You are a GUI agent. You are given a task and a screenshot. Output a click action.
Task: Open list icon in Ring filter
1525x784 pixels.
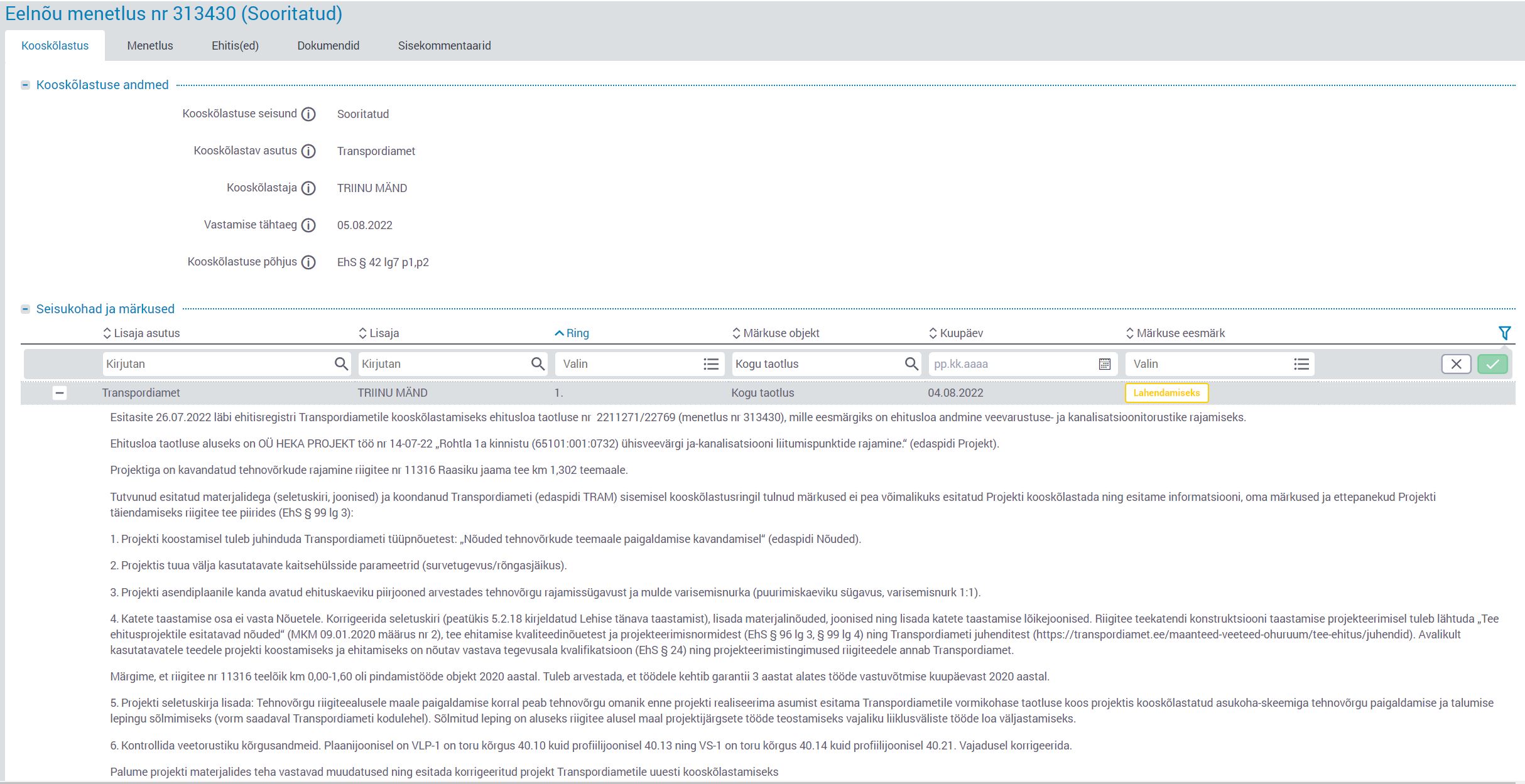(x=711, y=364)
